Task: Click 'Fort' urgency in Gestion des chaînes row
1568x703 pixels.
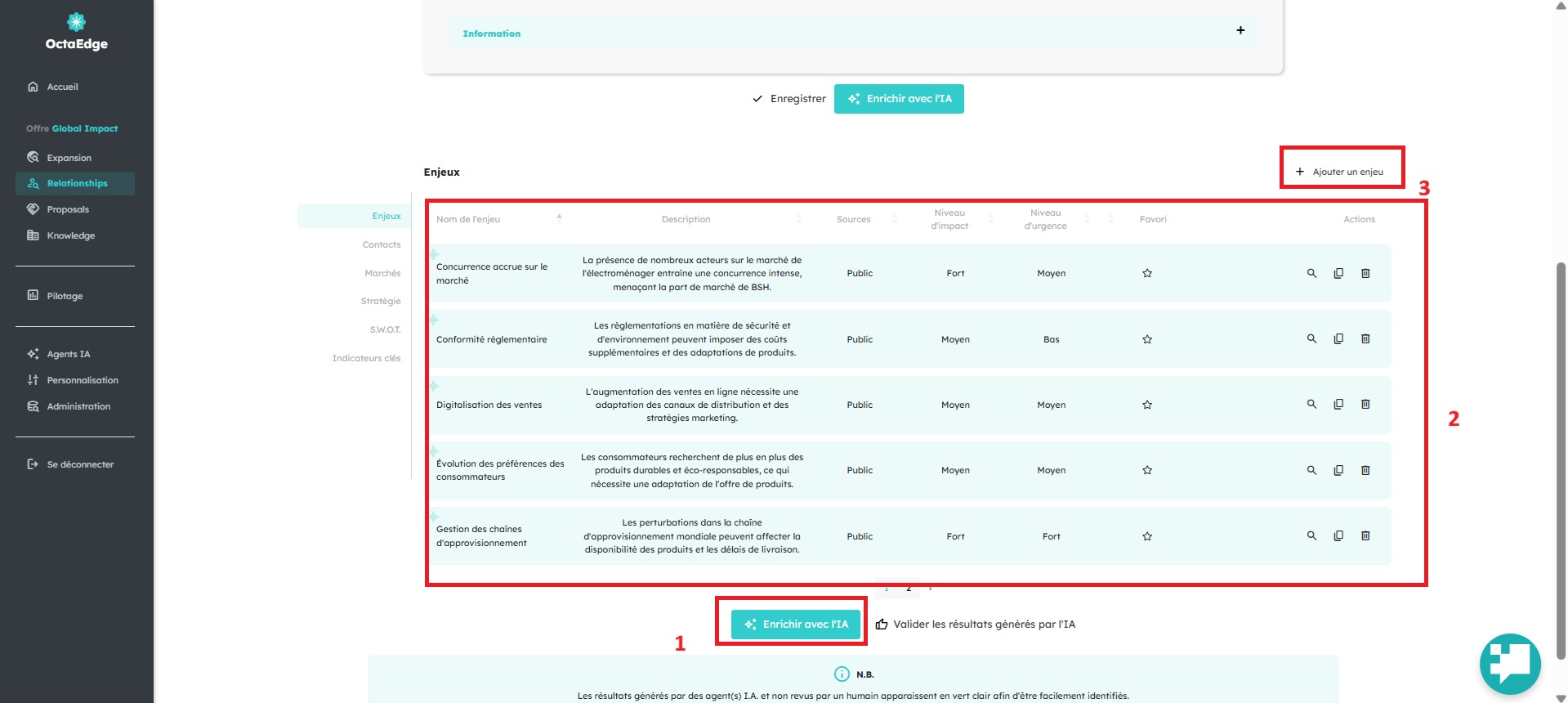Action: pyautogui.click(x=1051, y=536)
